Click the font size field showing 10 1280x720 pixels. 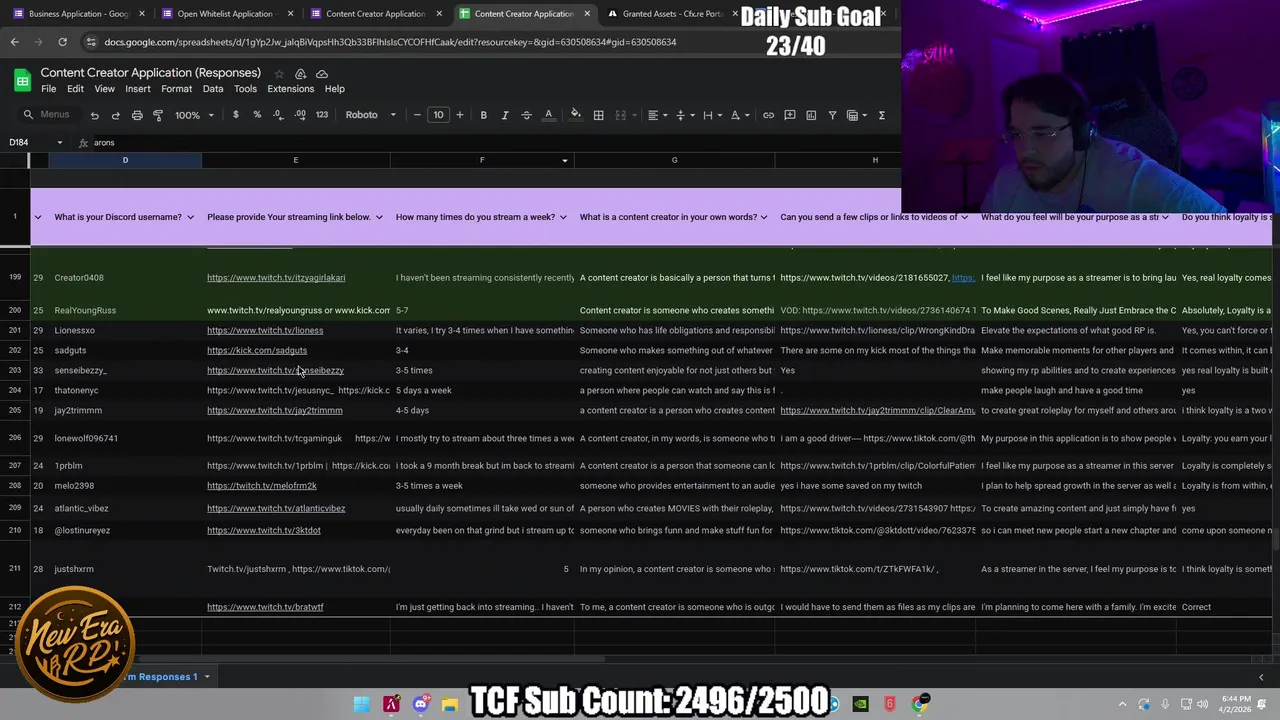tap(438, 115)
